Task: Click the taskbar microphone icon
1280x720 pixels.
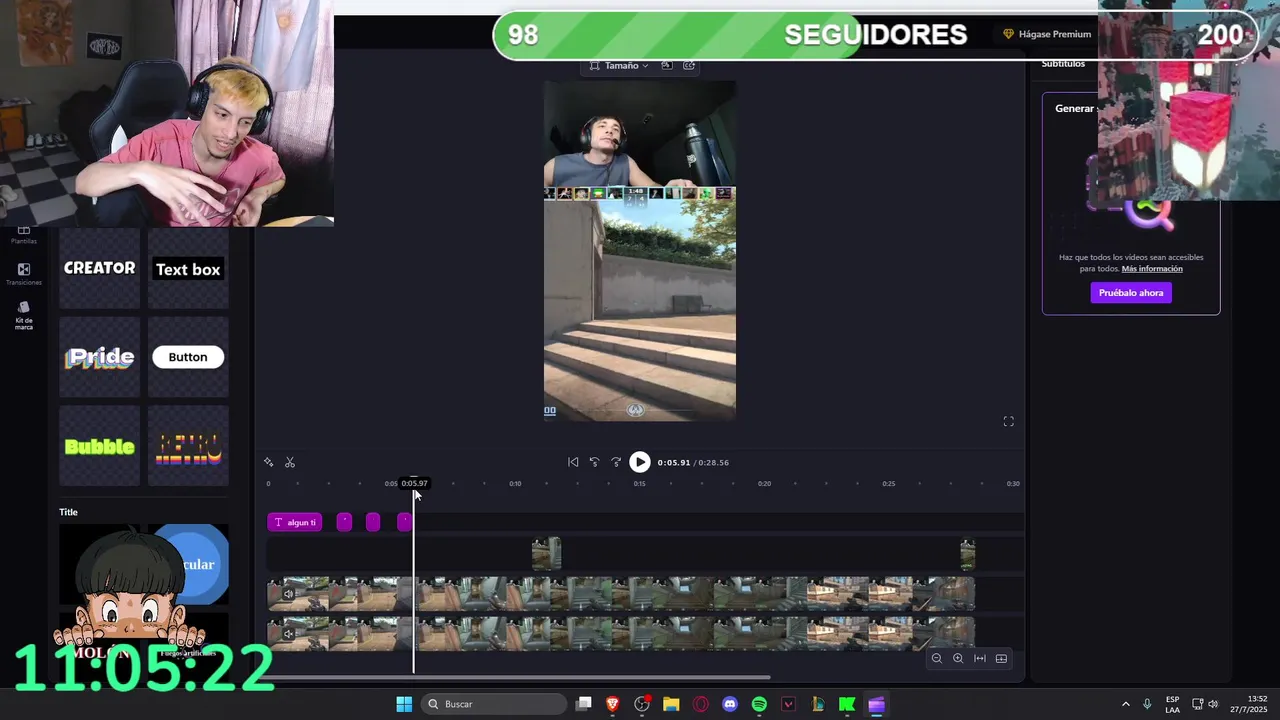Action: pos(1147,704)
